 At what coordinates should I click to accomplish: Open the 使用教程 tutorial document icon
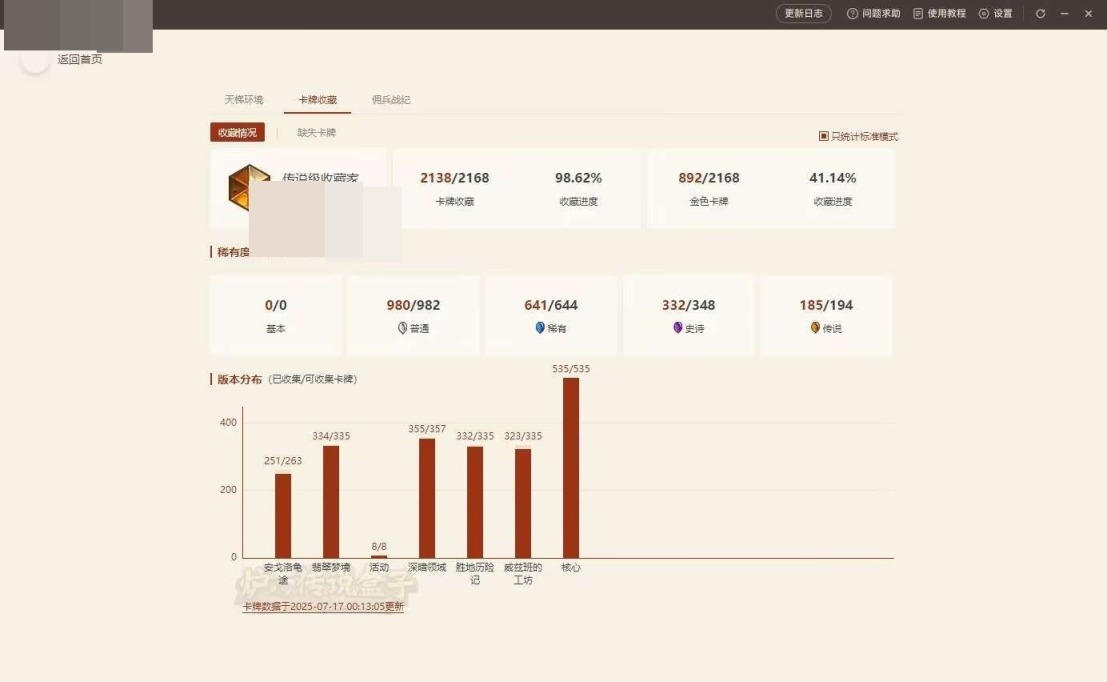click(917, 14)
